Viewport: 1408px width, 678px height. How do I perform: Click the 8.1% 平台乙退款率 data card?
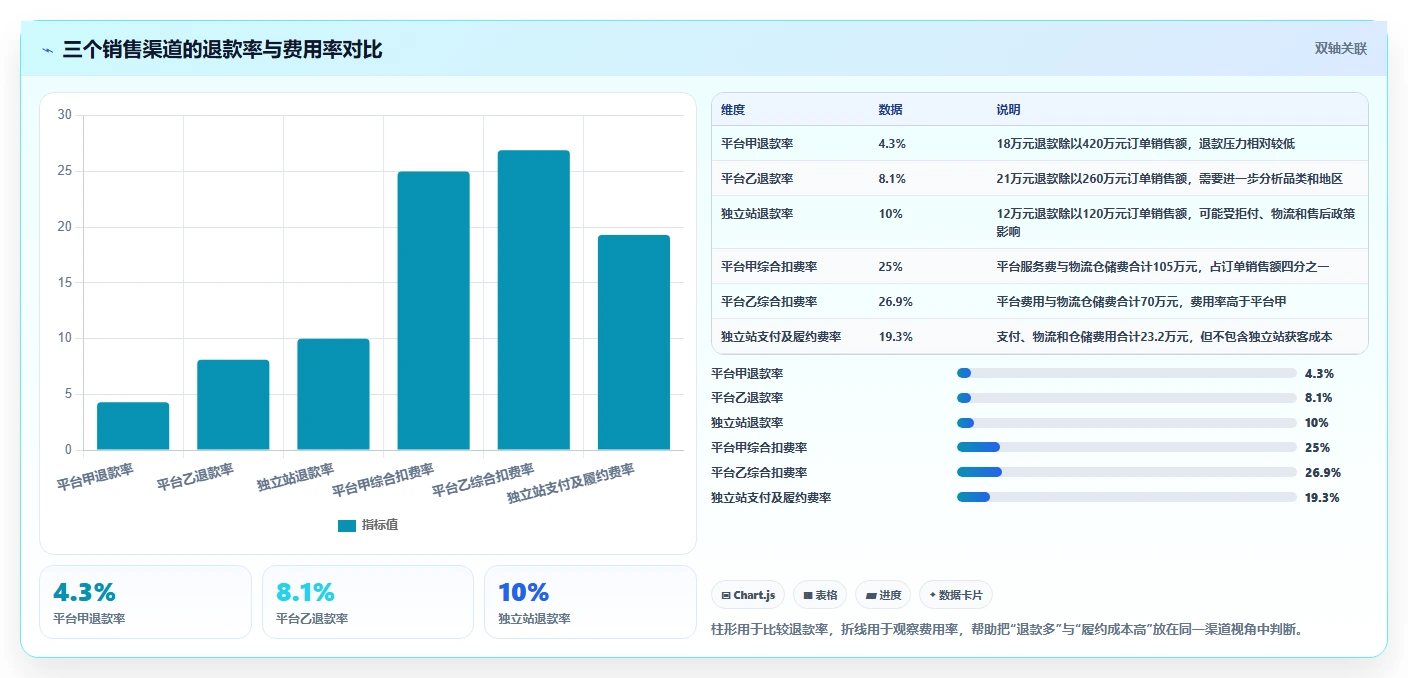click(x=368, y=602)
